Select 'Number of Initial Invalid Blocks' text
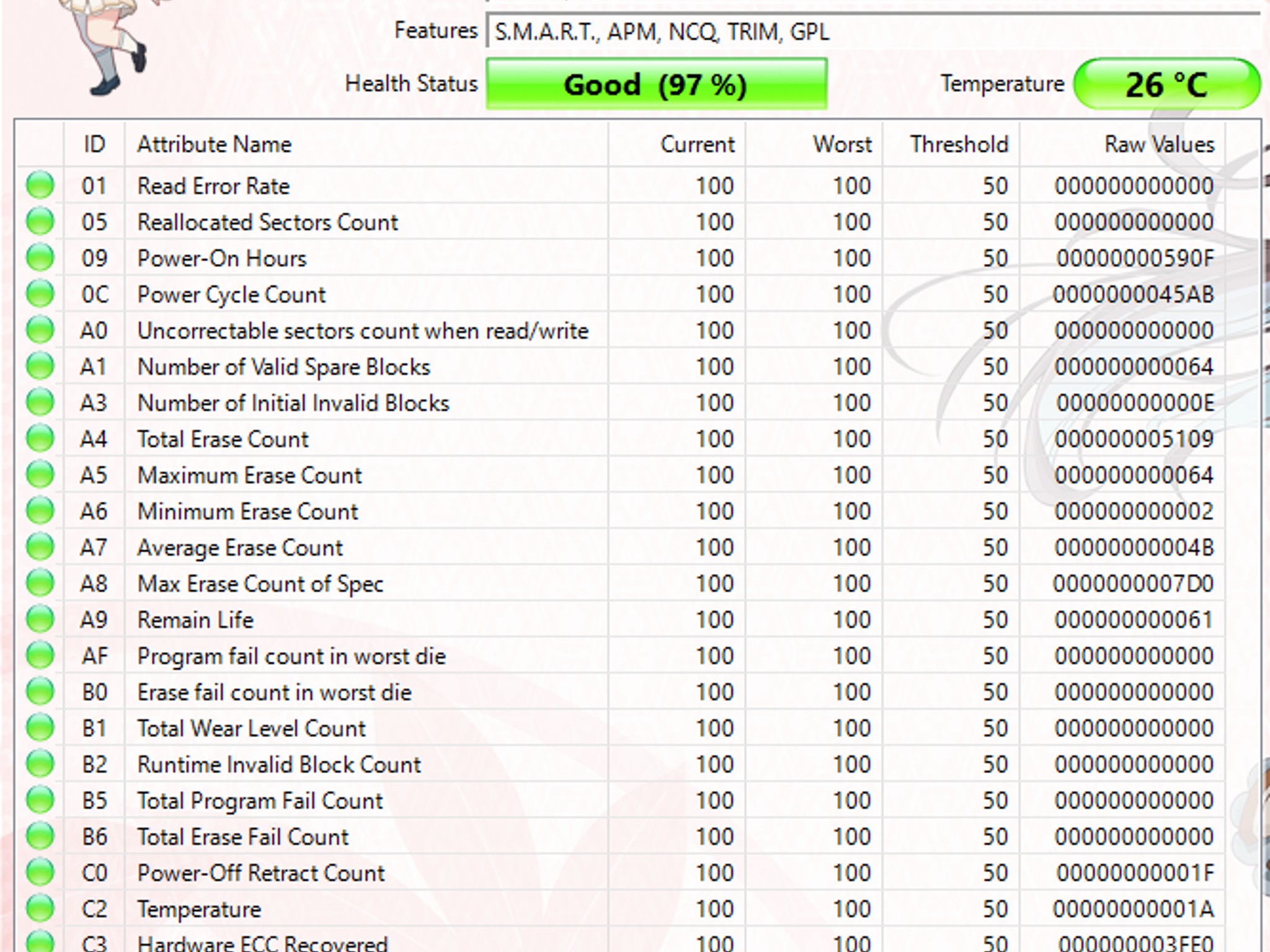 293,403
